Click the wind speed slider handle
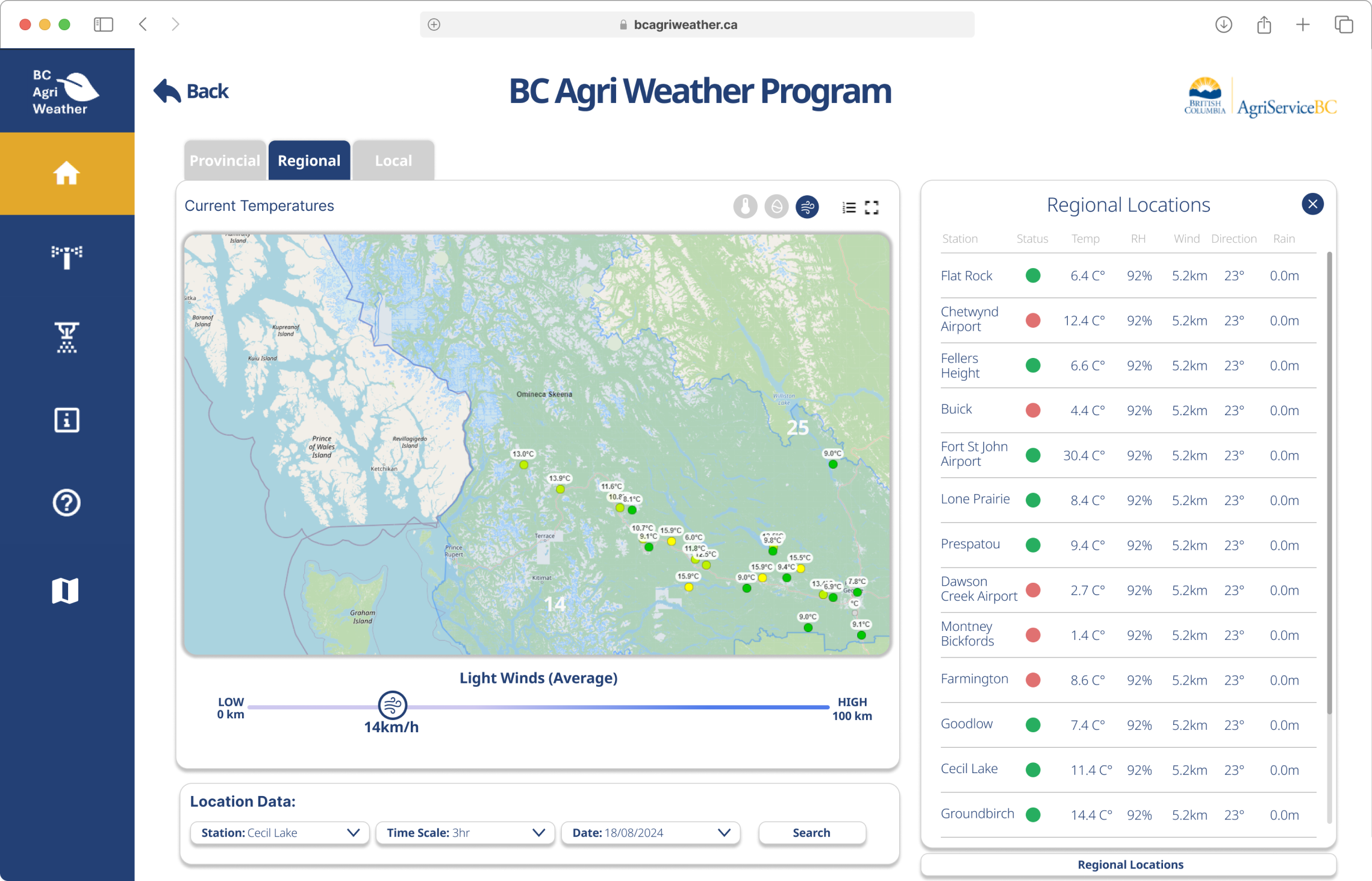Screen dimensions: 1372x881 (393, 705)
